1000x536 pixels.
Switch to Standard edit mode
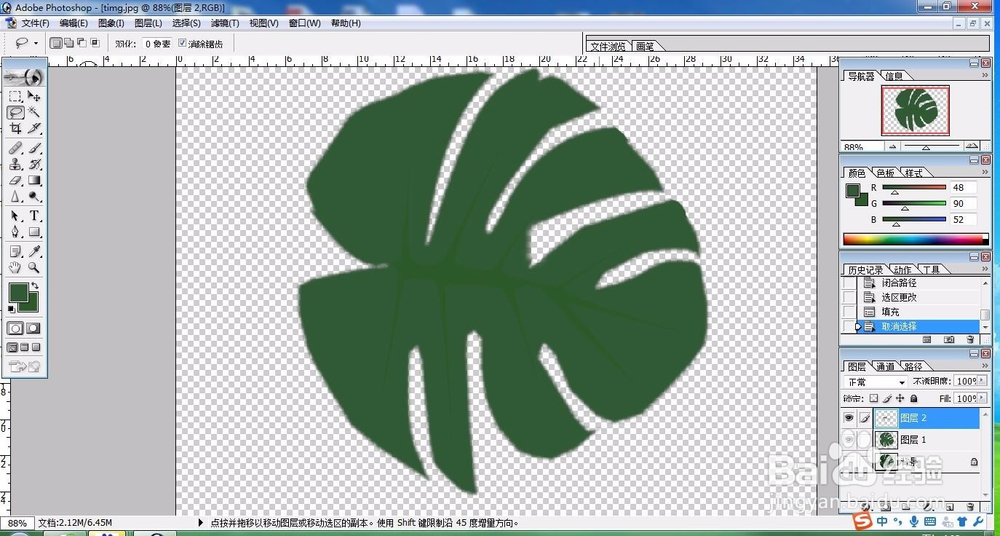(x=15, y=329)
